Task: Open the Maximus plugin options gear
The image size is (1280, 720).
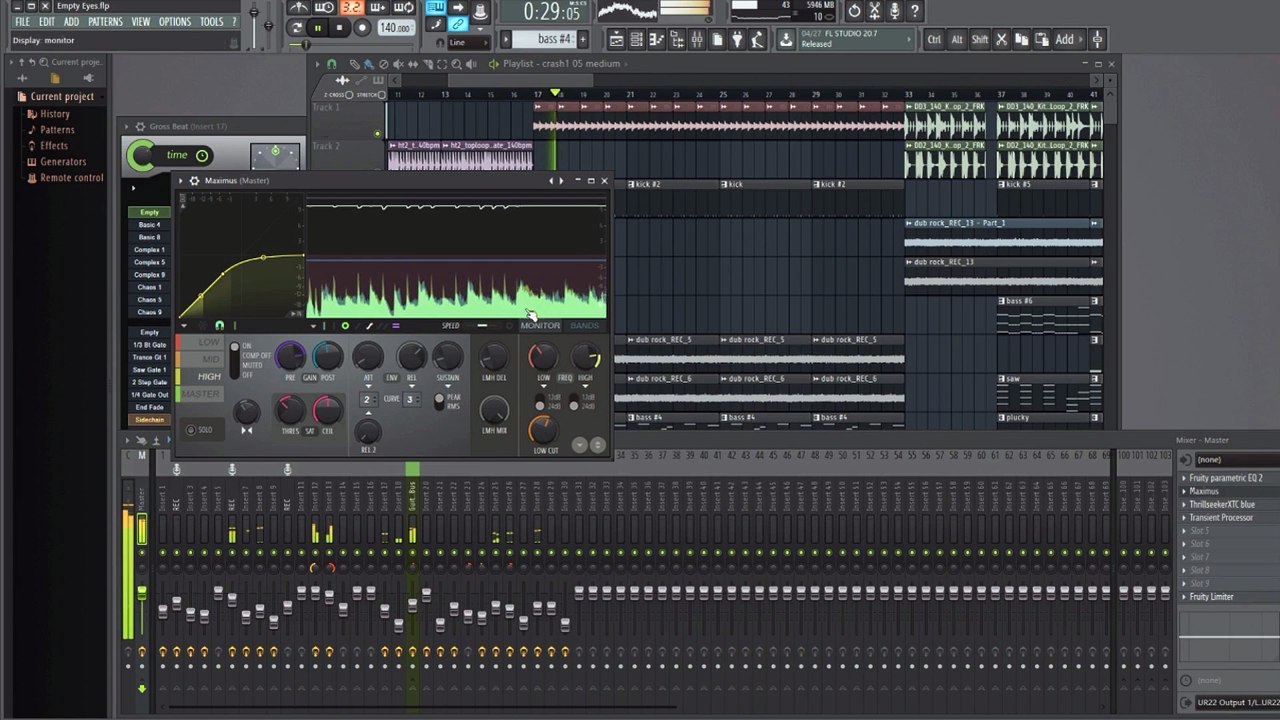Action: [x=194, y=181]
